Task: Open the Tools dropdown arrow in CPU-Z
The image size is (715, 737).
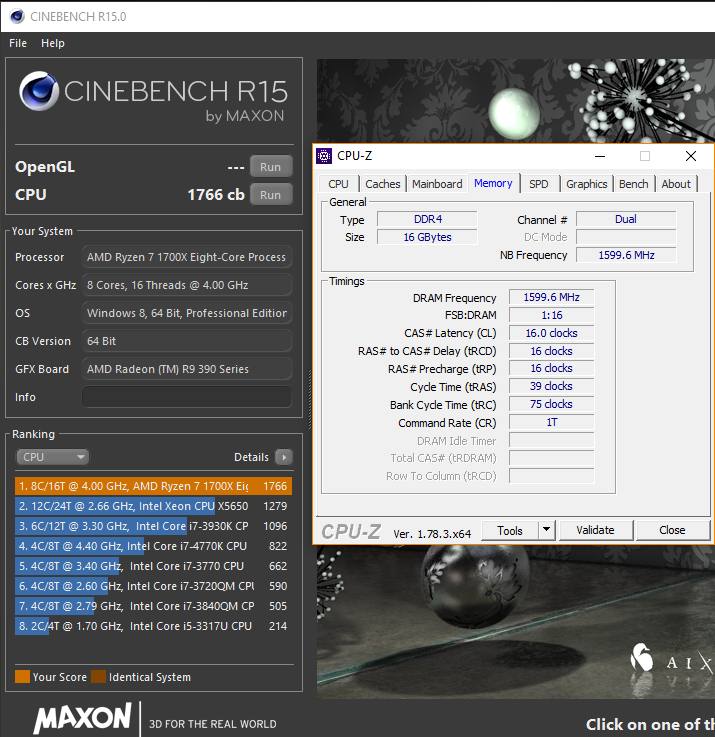Action: tap(546, 530)
